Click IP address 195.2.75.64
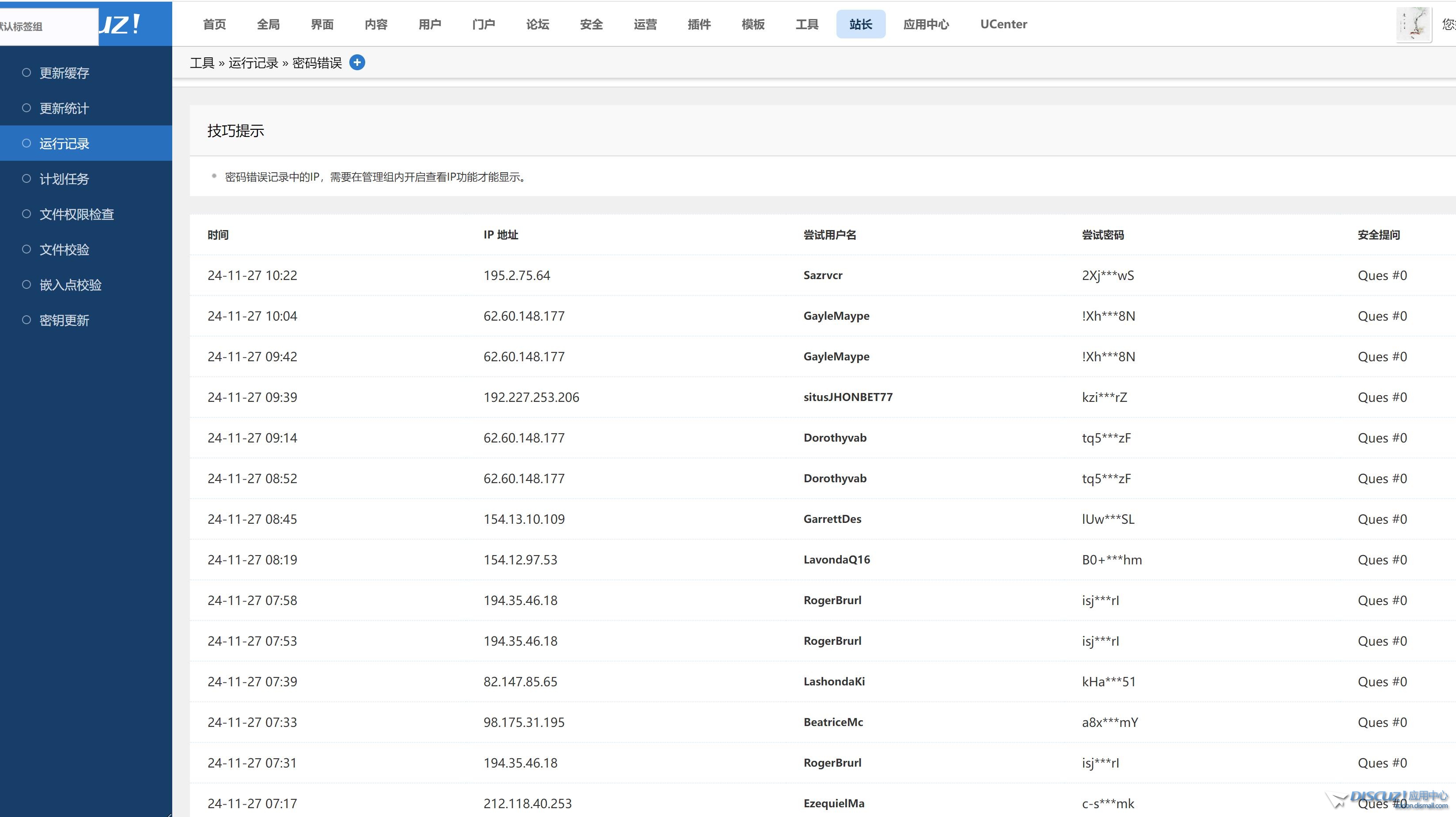This screenshot has height=817, width=1456. 517,275
